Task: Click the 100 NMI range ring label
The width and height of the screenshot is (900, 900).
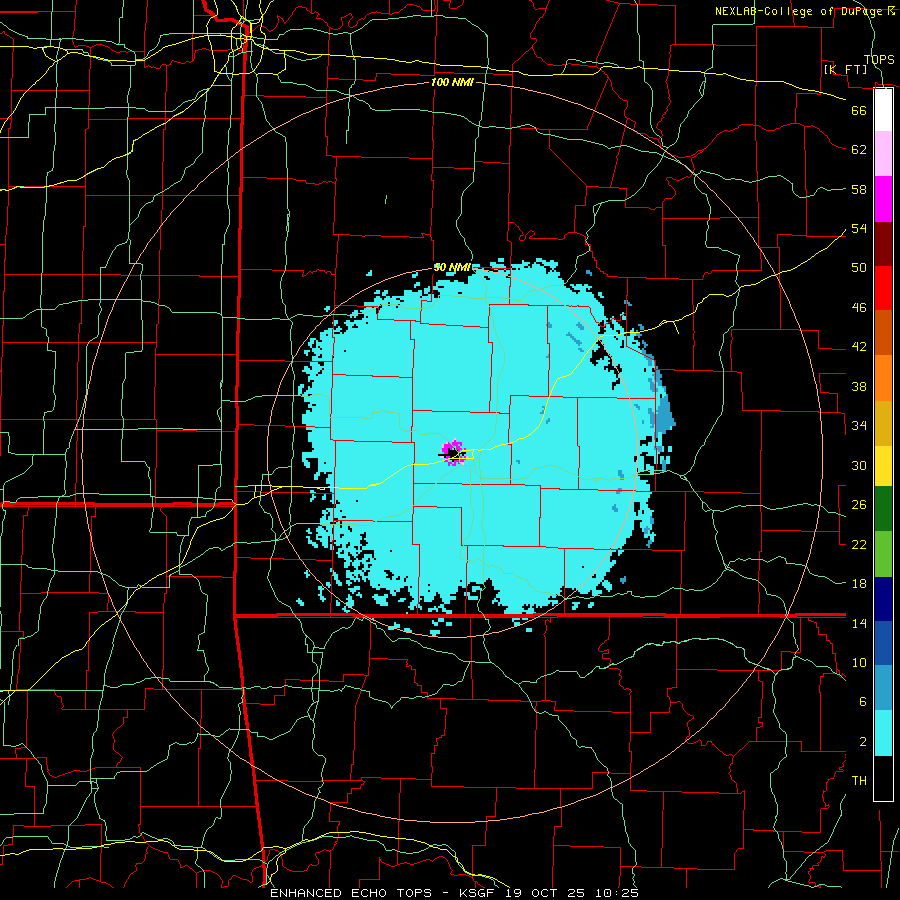Action: coord(452,82)
